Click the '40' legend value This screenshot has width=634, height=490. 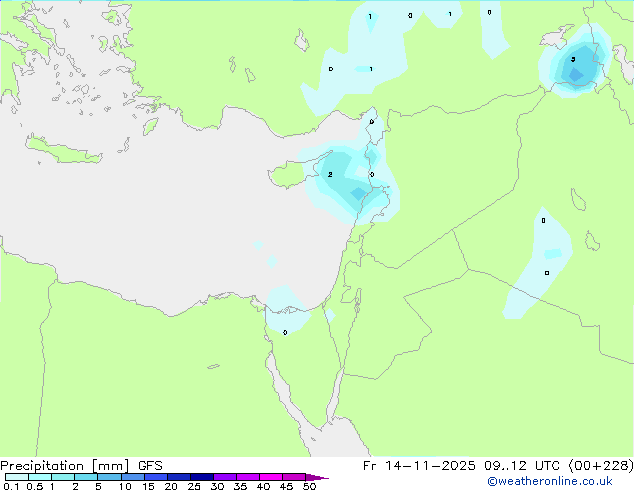(x=263, y=486)
